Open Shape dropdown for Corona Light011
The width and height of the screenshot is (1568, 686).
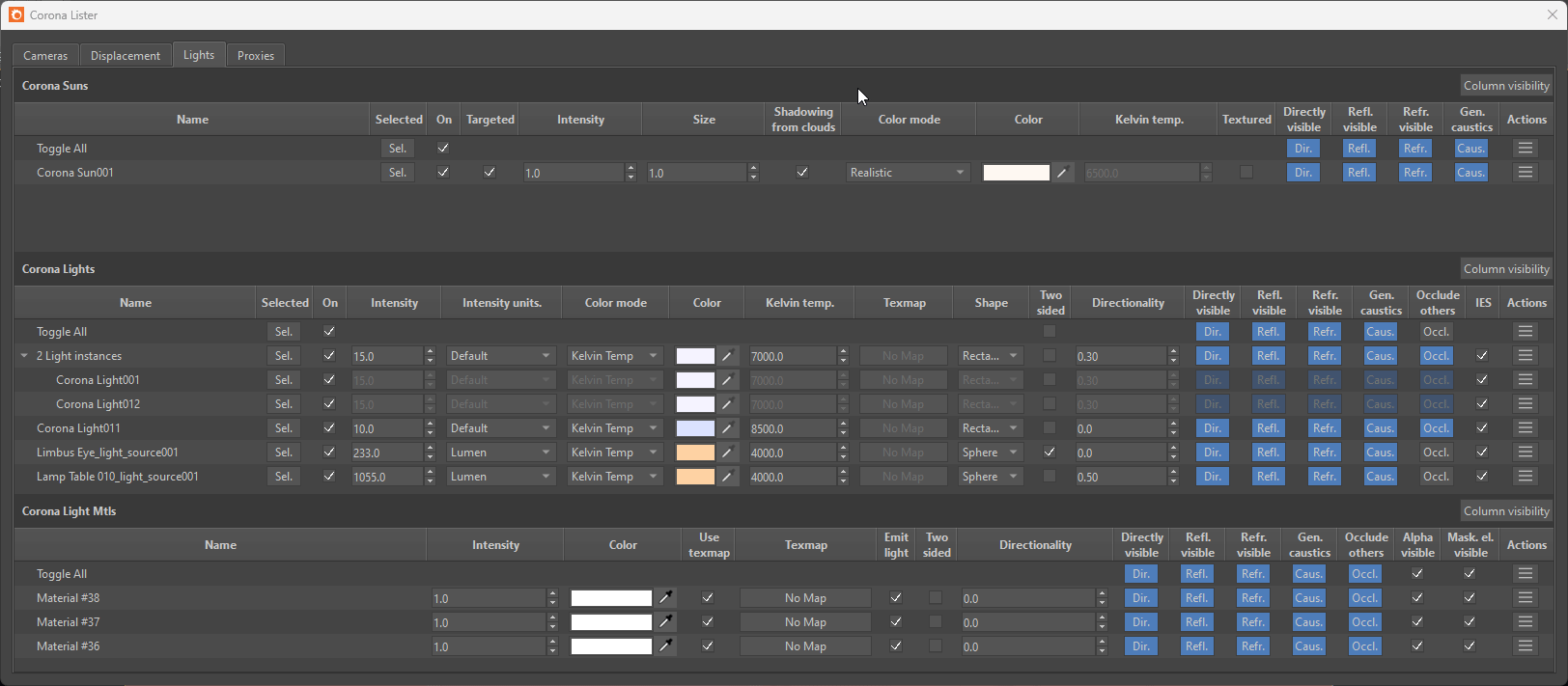coord(991,428)
